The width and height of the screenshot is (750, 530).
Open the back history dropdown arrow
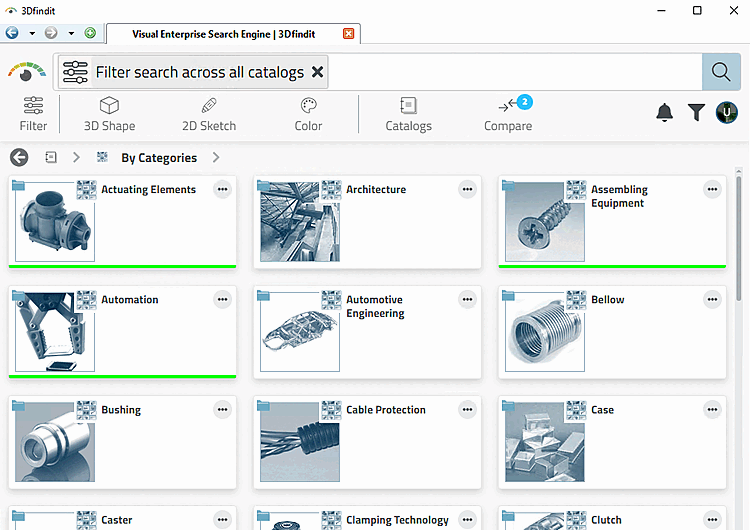click(x=32, y=33)
